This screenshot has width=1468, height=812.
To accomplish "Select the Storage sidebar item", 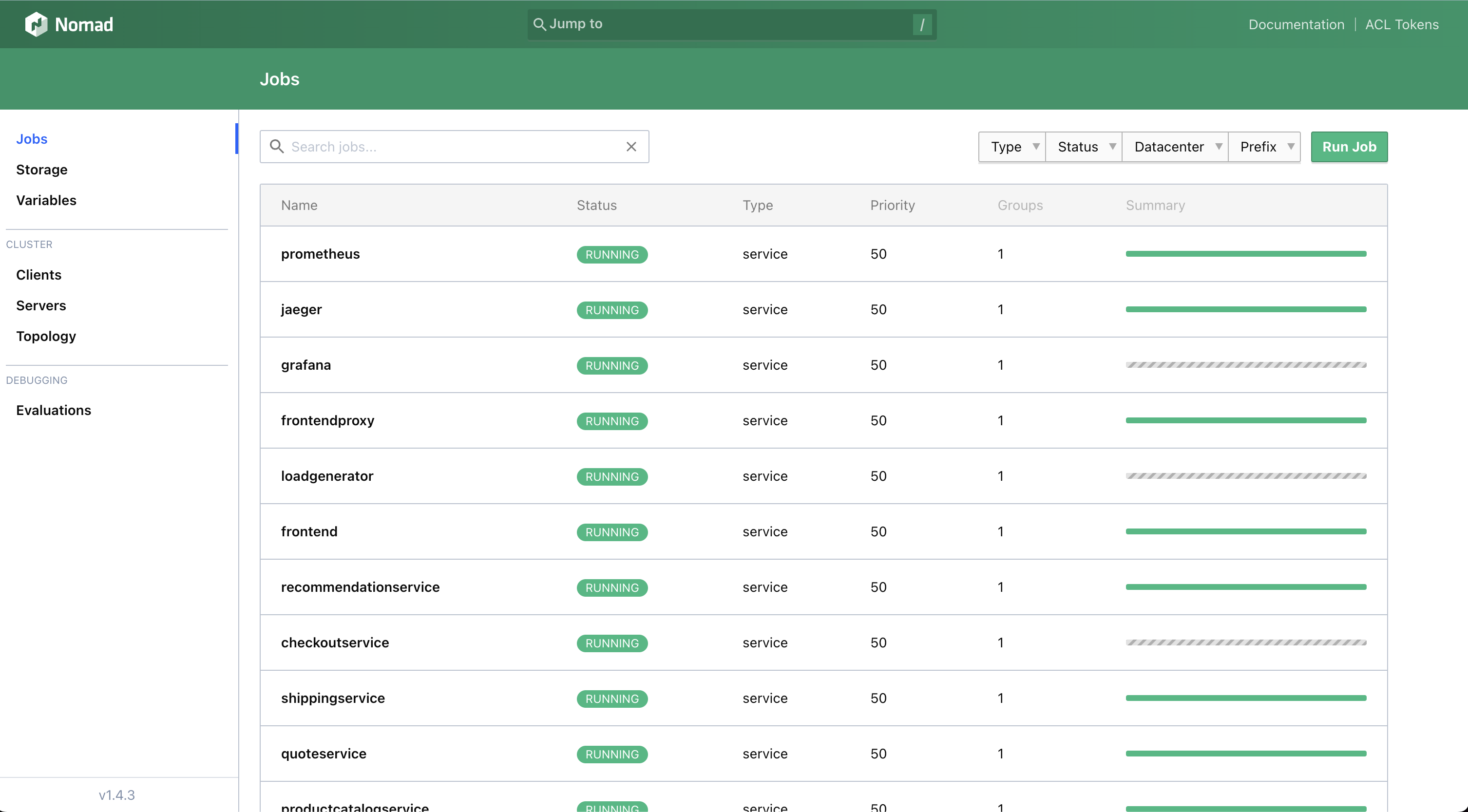I will coord(42,168).
